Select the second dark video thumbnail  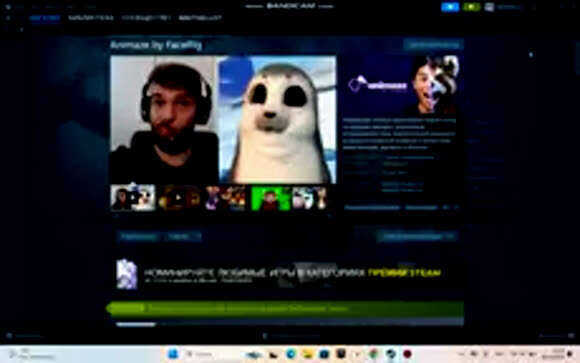click(x=179, y=198)
